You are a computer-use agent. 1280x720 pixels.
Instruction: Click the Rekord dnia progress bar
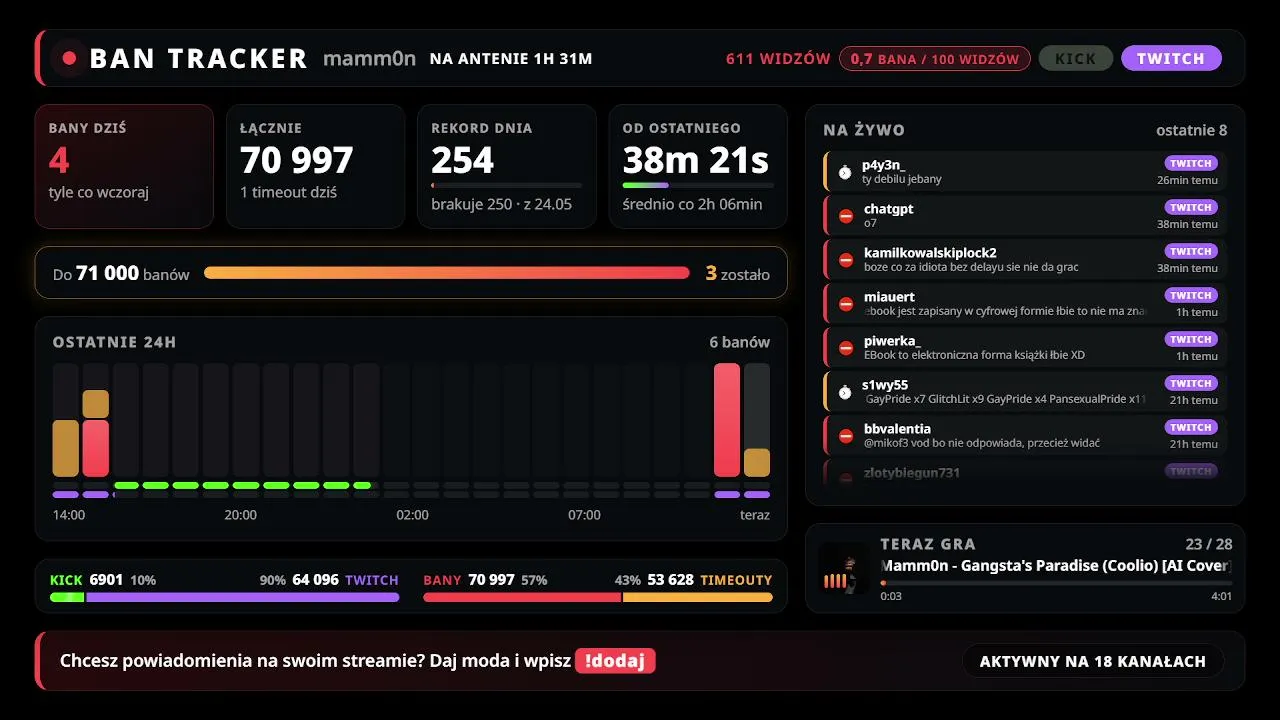506,185
